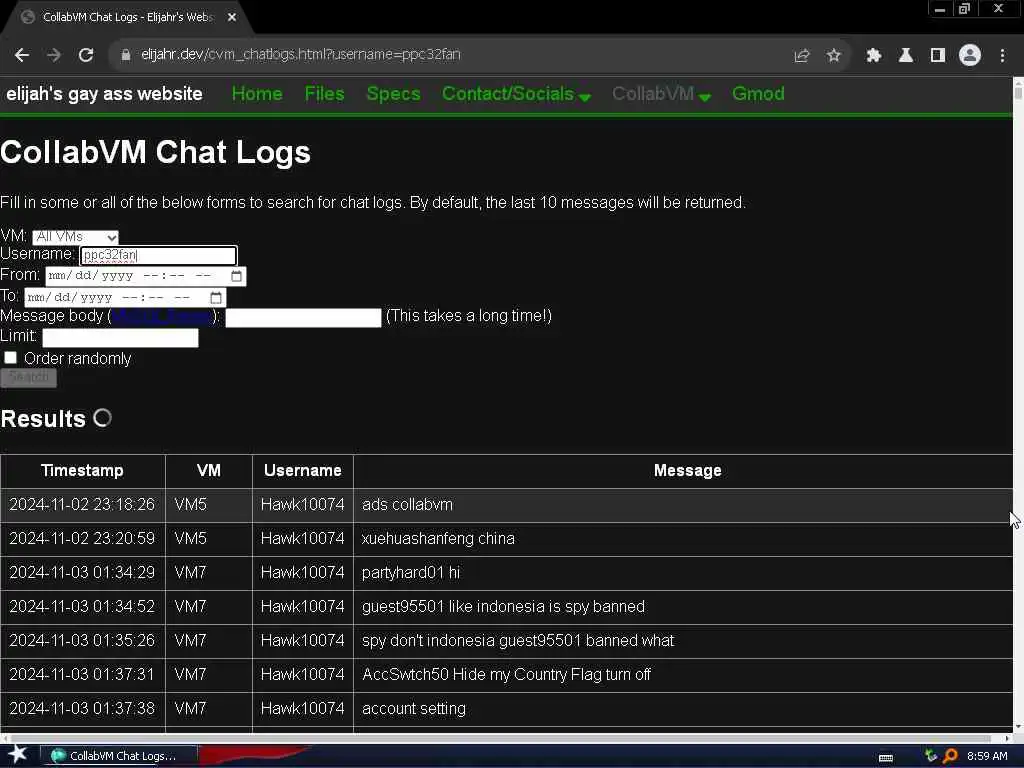Select message 'AccSwtch50 Hide my Country Flag turn off'
The height and width of the screenshot is (768, 1024).
pos(506,675)
